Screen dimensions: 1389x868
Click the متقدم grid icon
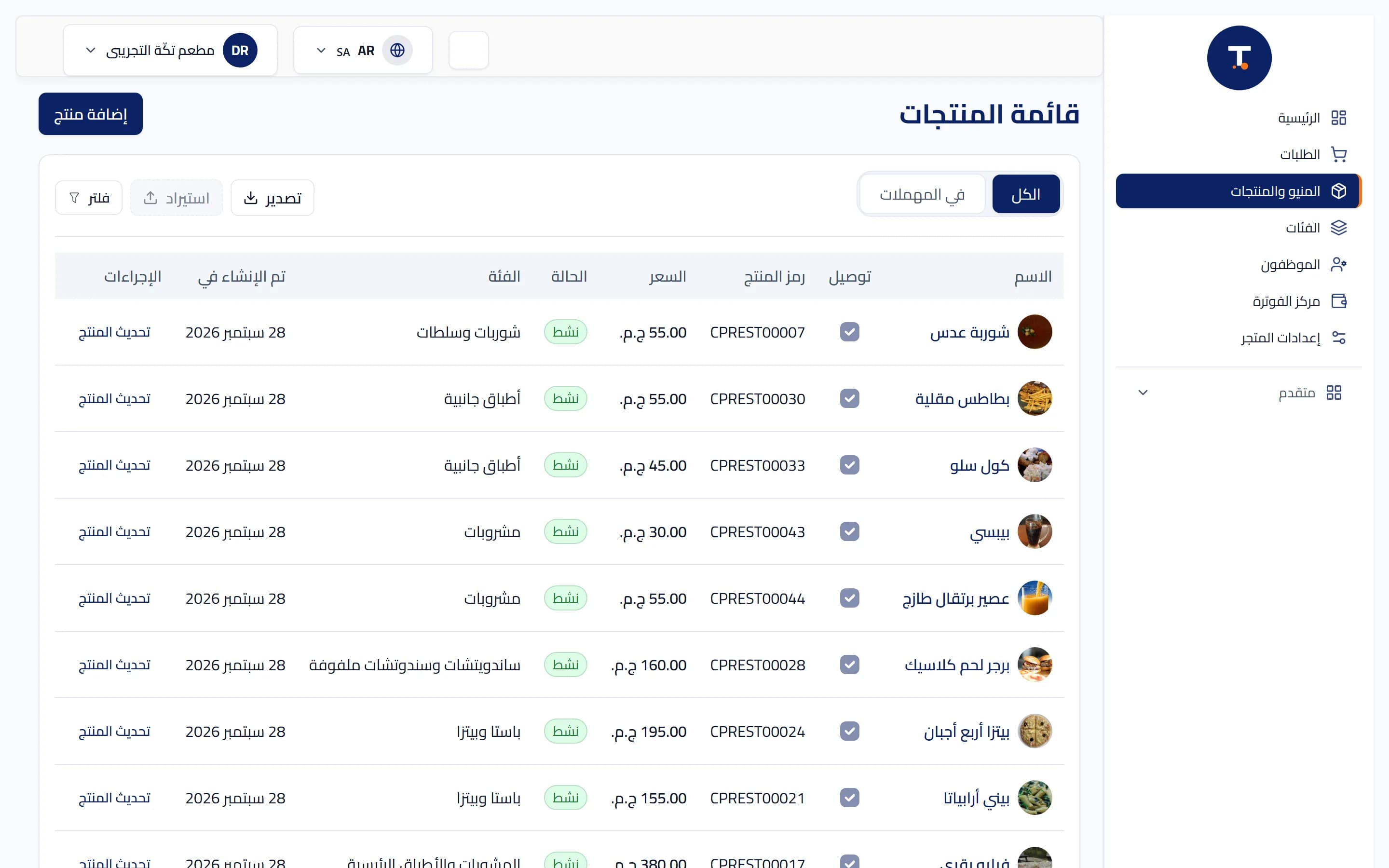pyautogui.click(x=1334, y=393)
